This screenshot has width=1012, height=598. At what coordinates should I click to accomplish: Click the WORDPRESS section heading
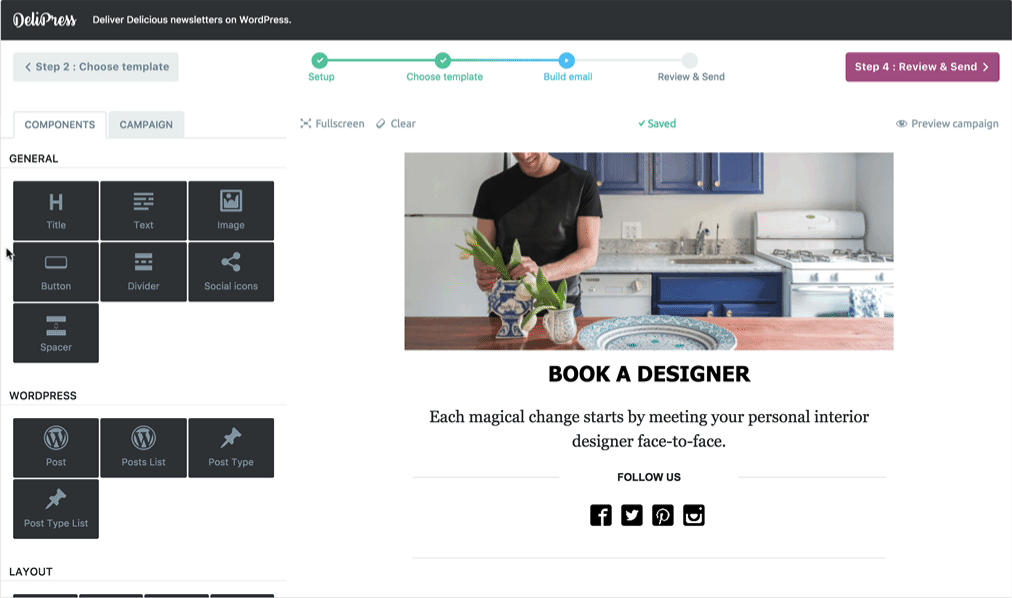tap(43, 395)
